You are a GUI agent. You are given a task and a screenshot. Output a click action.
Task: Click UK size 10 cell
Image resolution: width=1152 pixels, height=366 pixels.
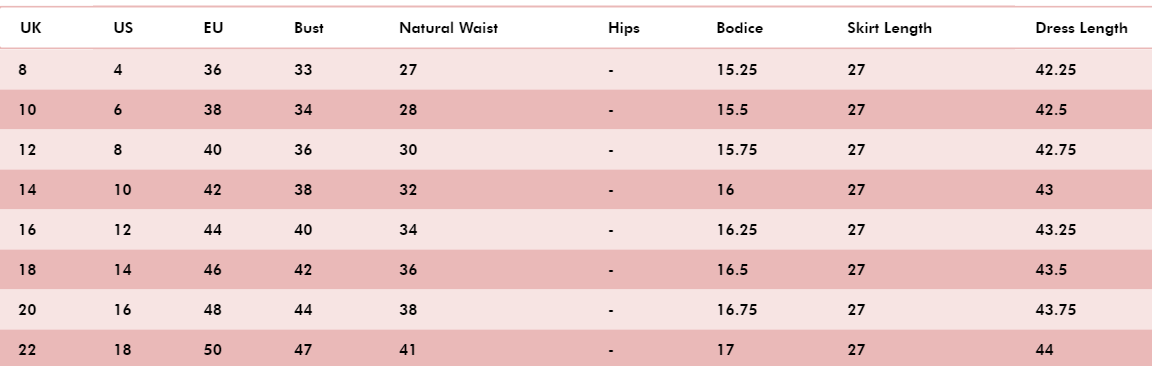tap(27, 110)
